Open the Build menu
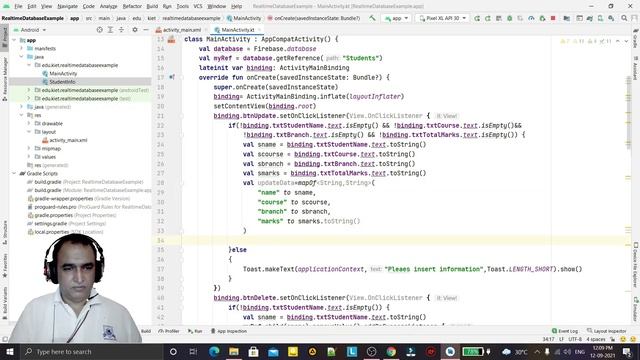640x360 pixels. tap(152, 6)
